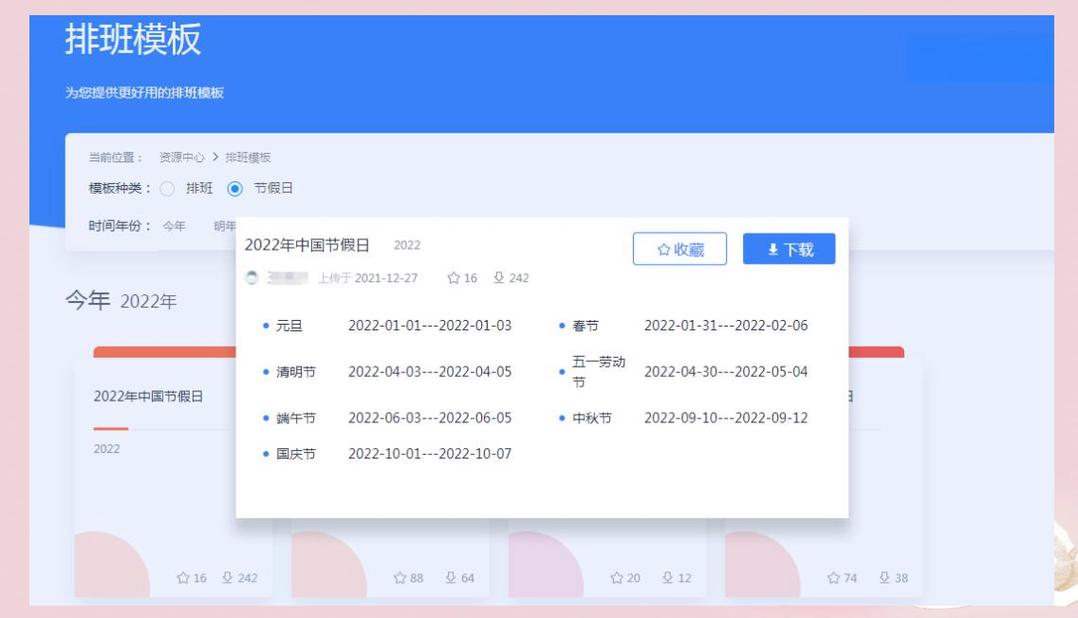1078x618 pixels.
Task: Click download icon beside 64 on second card
Action: [x=451, y=578]
